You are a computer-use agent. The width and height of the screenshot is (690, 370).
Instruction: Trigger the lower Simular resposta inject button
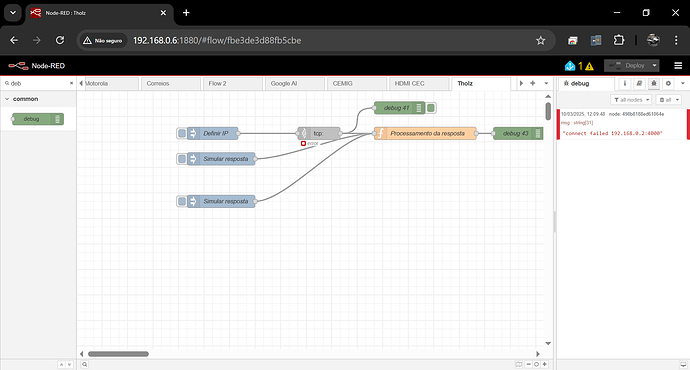coord(182,201)
